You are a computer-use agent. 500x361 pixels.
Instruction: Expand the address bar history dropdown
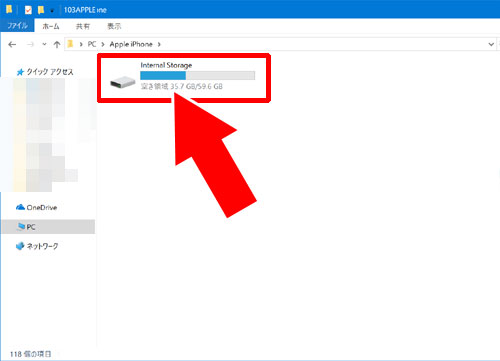(491, 44)
